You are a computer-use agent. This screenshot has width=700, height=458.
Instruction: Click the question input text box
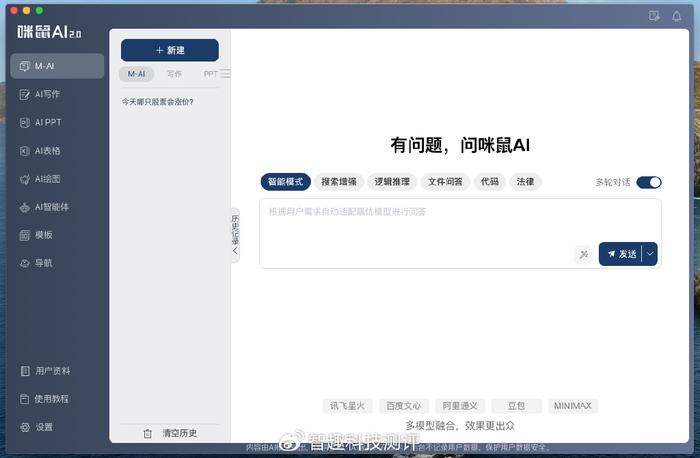tap(460, 233)
